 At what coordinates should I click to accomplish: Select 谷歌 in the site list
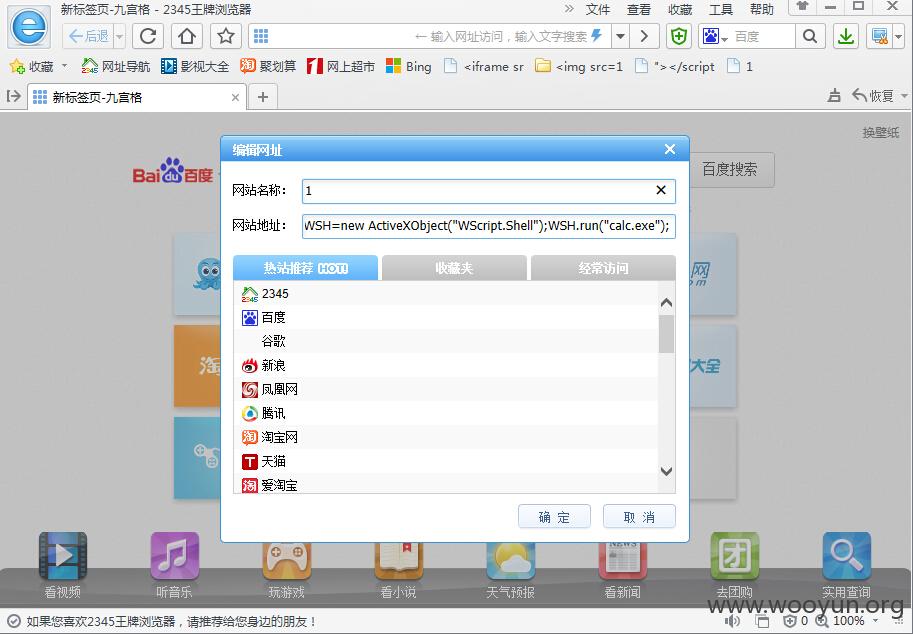[445, 342]
